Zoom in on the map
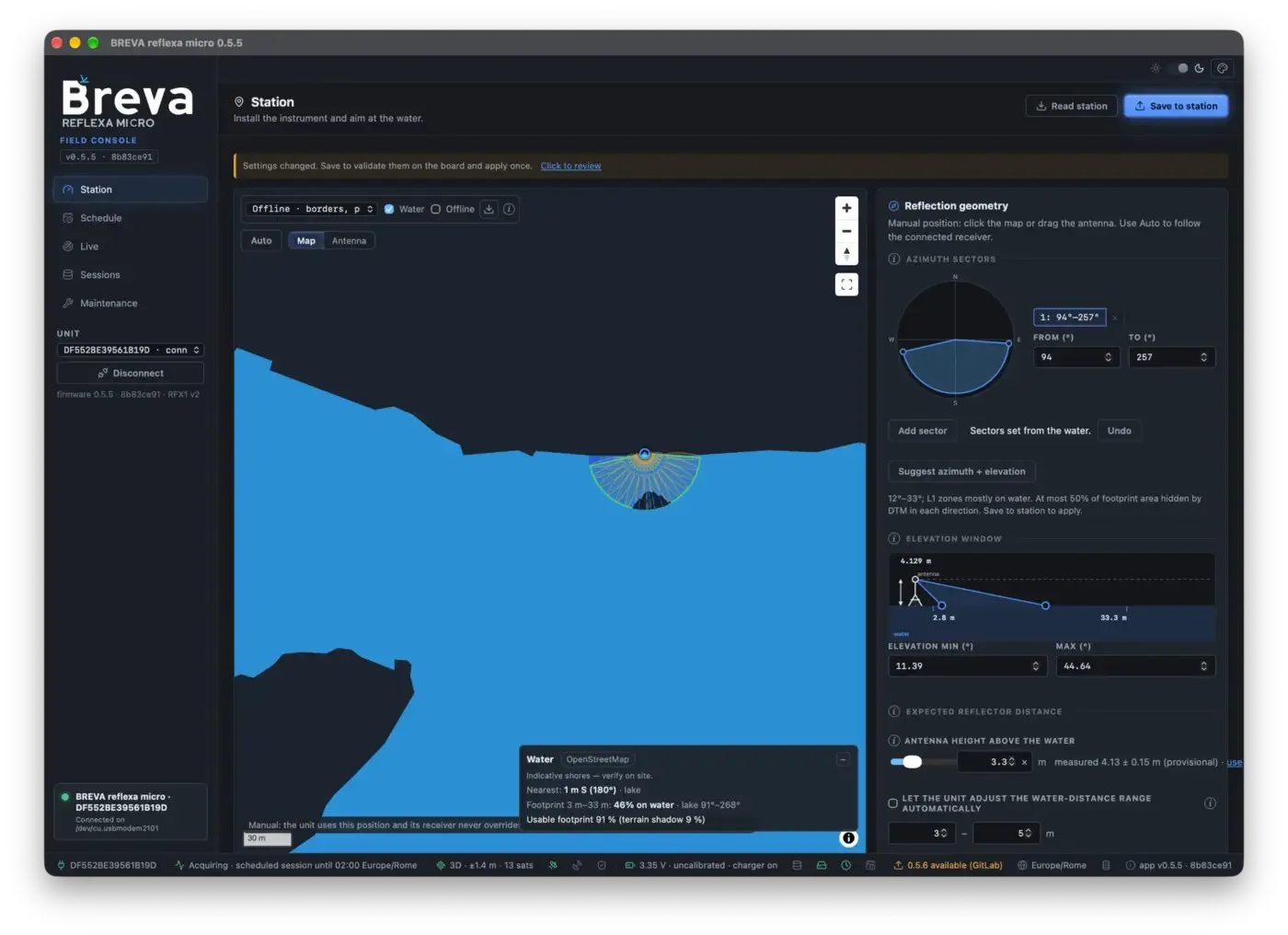Screen dimensions: 1288x935 click(846, 208)
